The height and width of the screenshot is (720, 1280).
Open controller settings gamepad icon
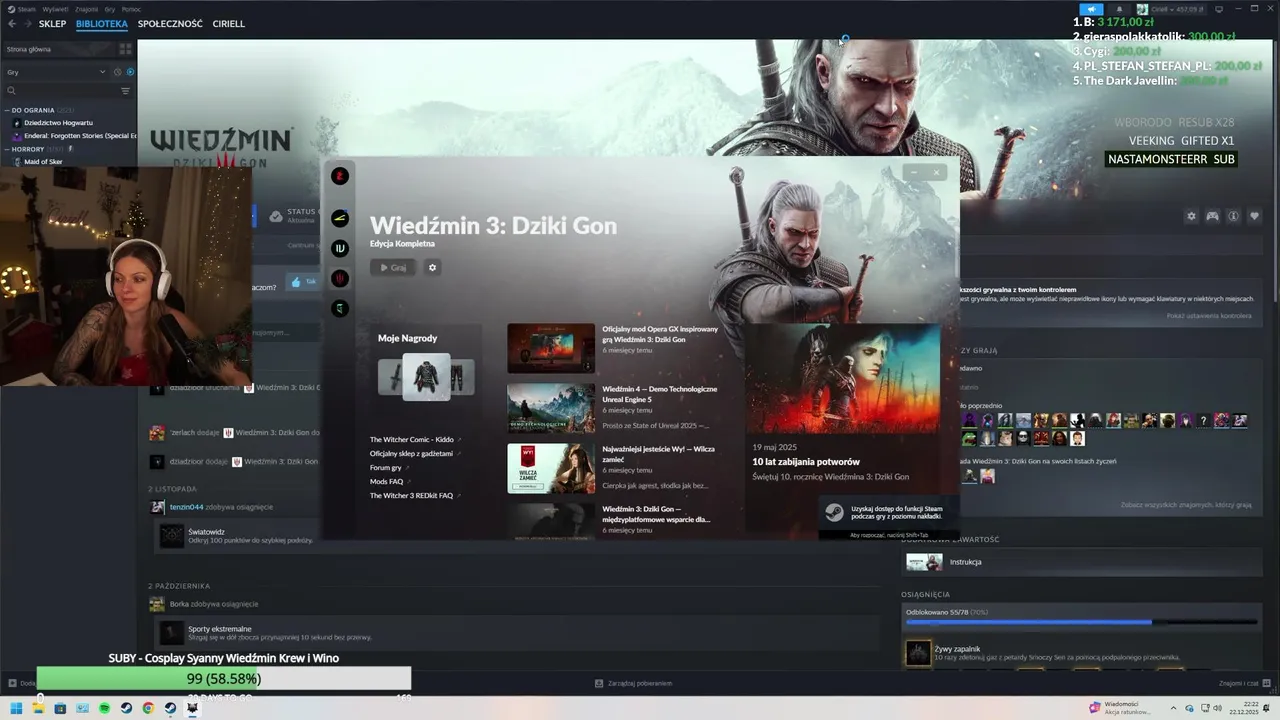pos(1212,216)
